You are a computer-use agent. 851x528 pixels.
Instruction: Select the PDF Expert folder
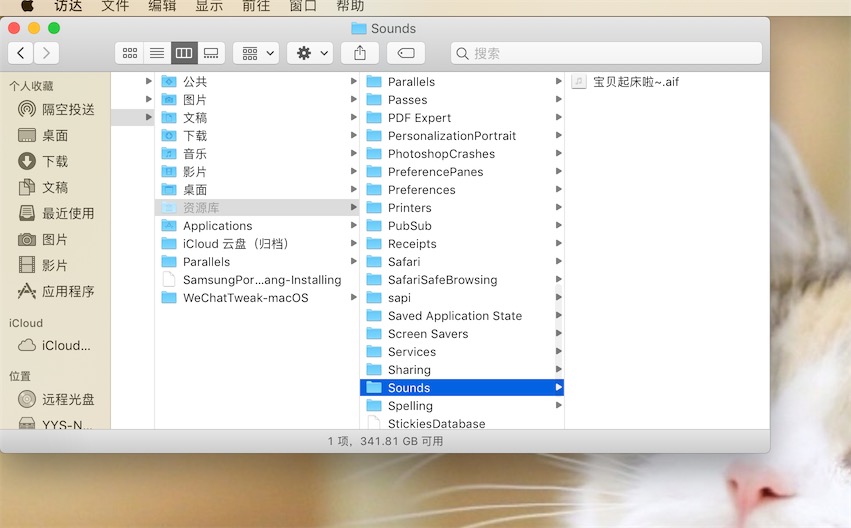click(462, 118)
